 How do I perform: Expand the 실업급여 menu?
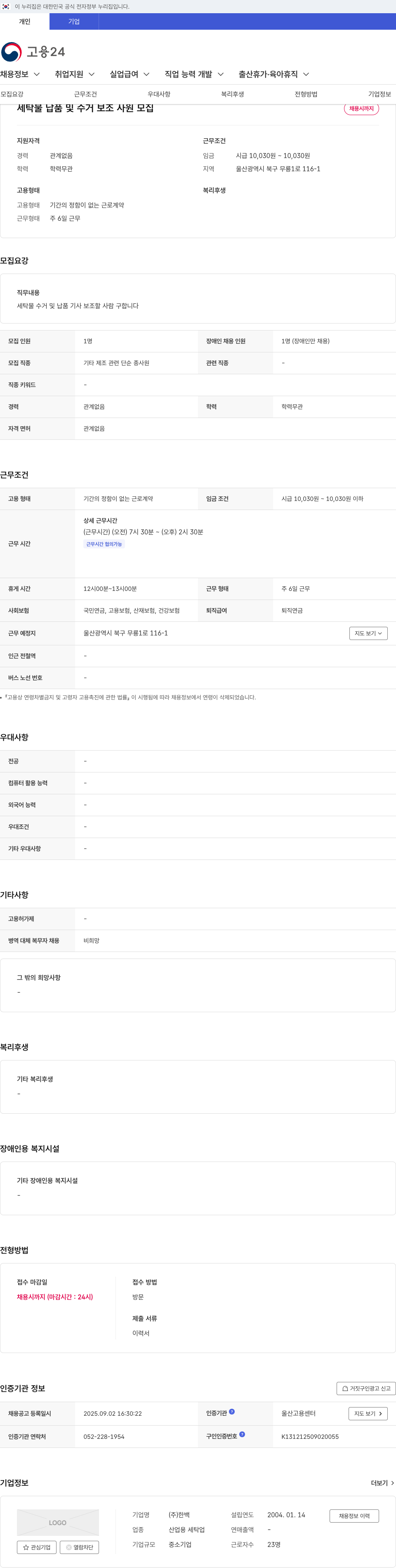(130, 74)
